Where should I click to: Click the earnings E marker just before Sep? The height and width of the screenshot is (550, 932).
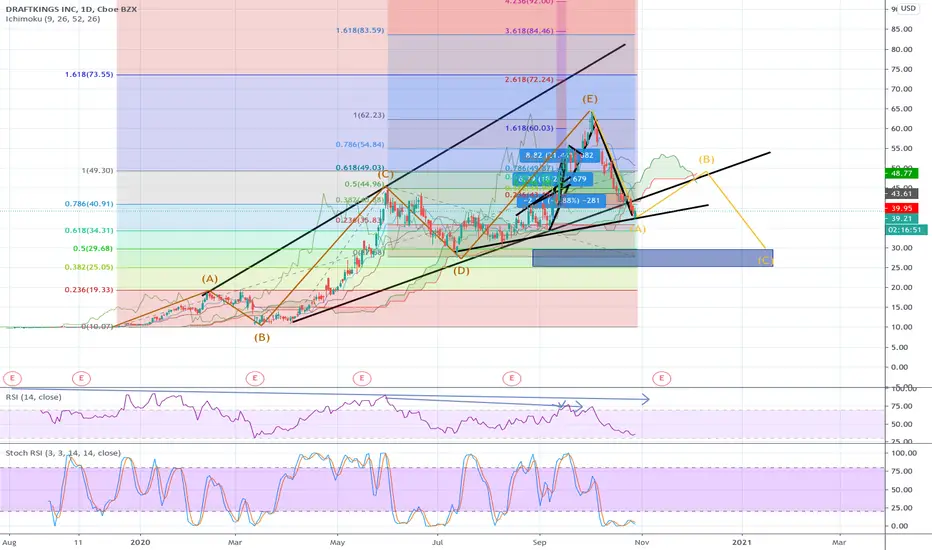click(512, 378)
